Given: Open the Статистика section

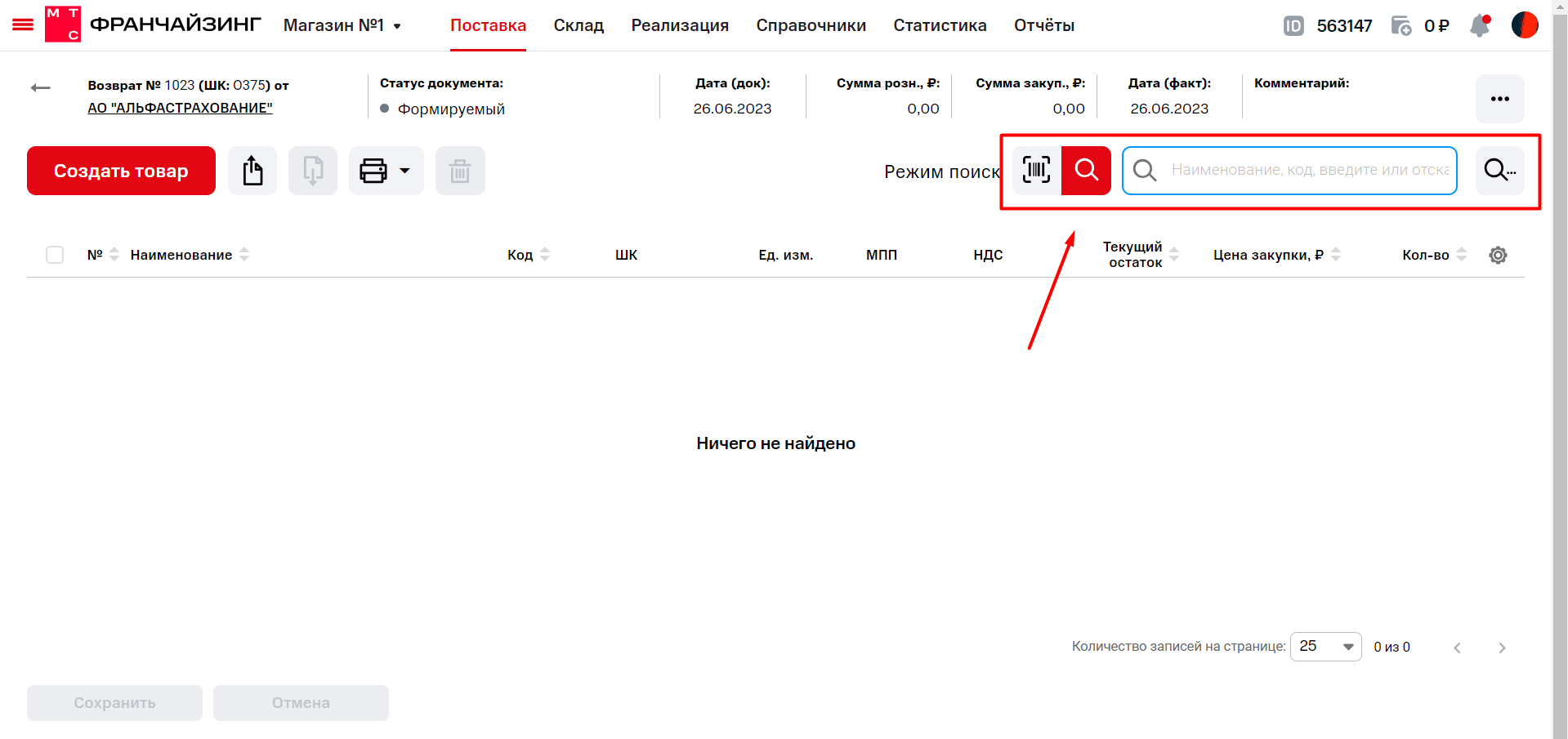Looking at the screenshot, I should tap(940, 25).
